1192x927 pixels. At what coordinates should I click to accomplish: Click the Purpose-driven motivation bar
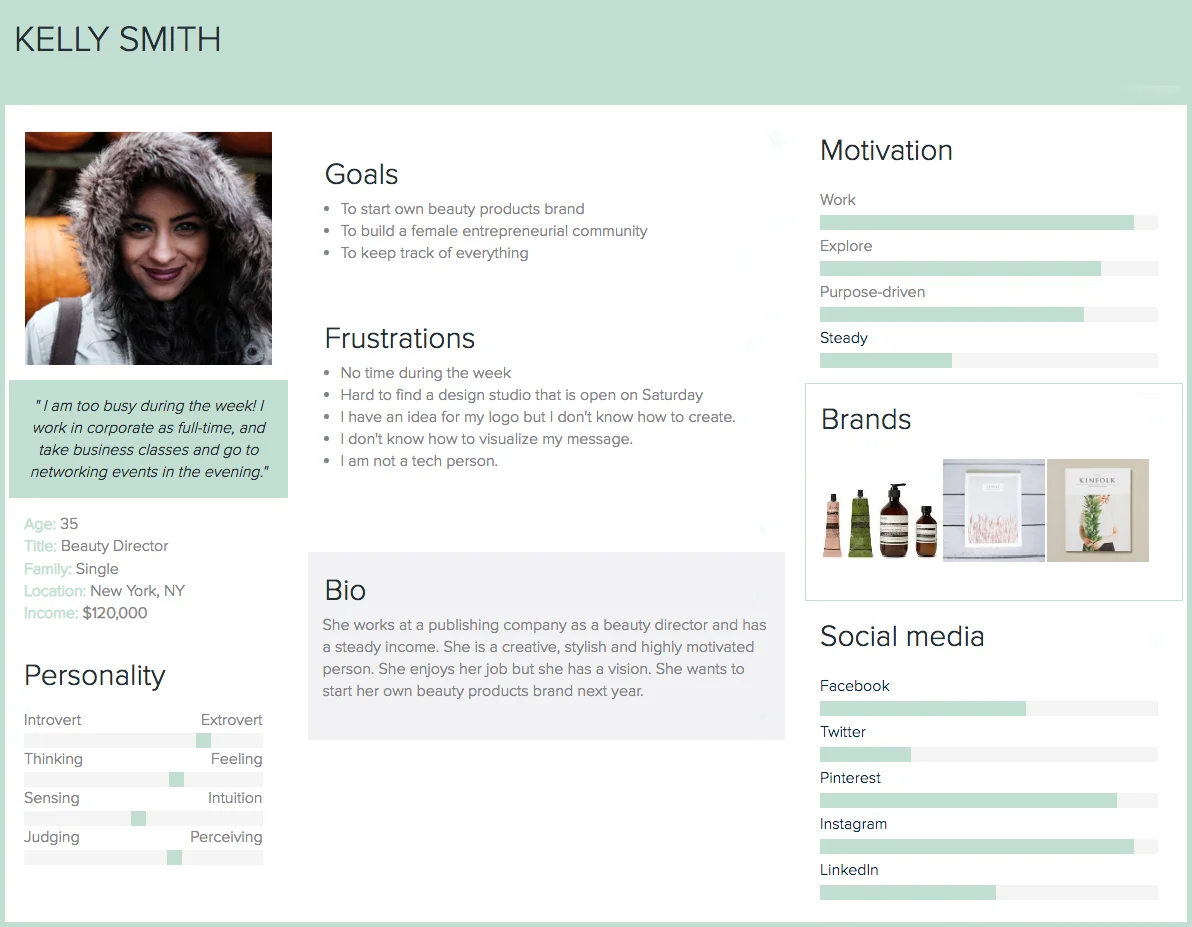tap(988, 315)
